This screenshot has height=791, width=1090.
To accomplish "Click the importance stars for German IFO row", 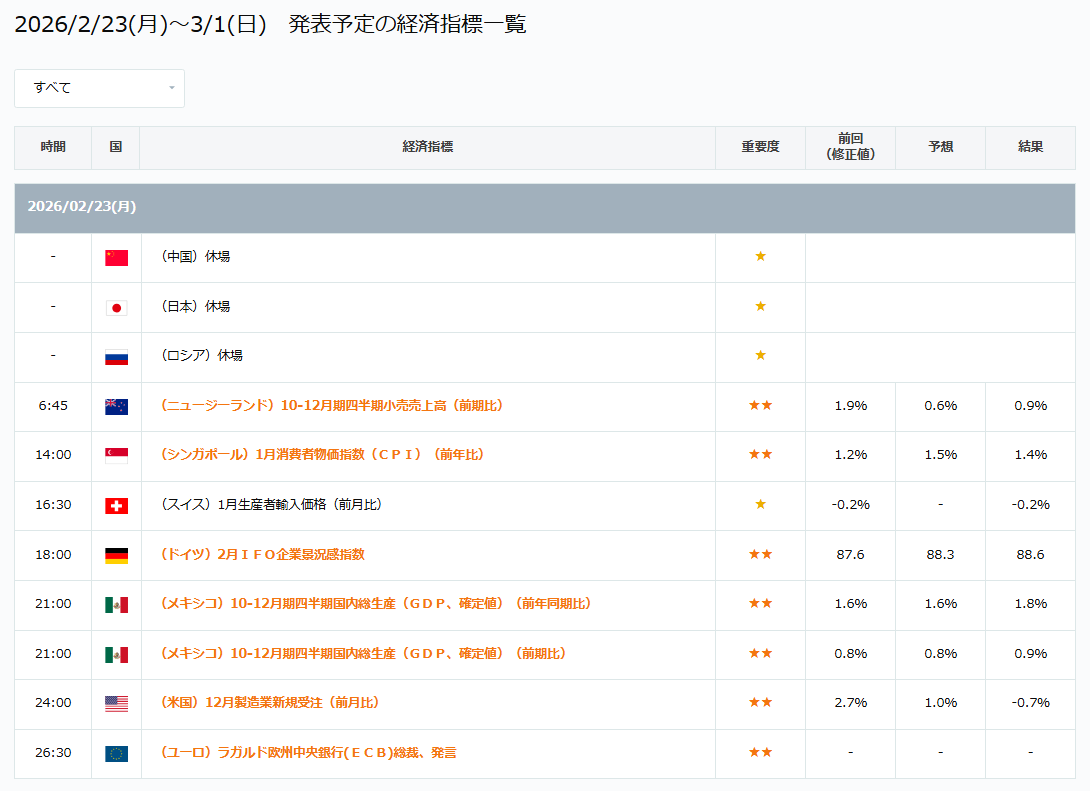I will tap(760, 555).
